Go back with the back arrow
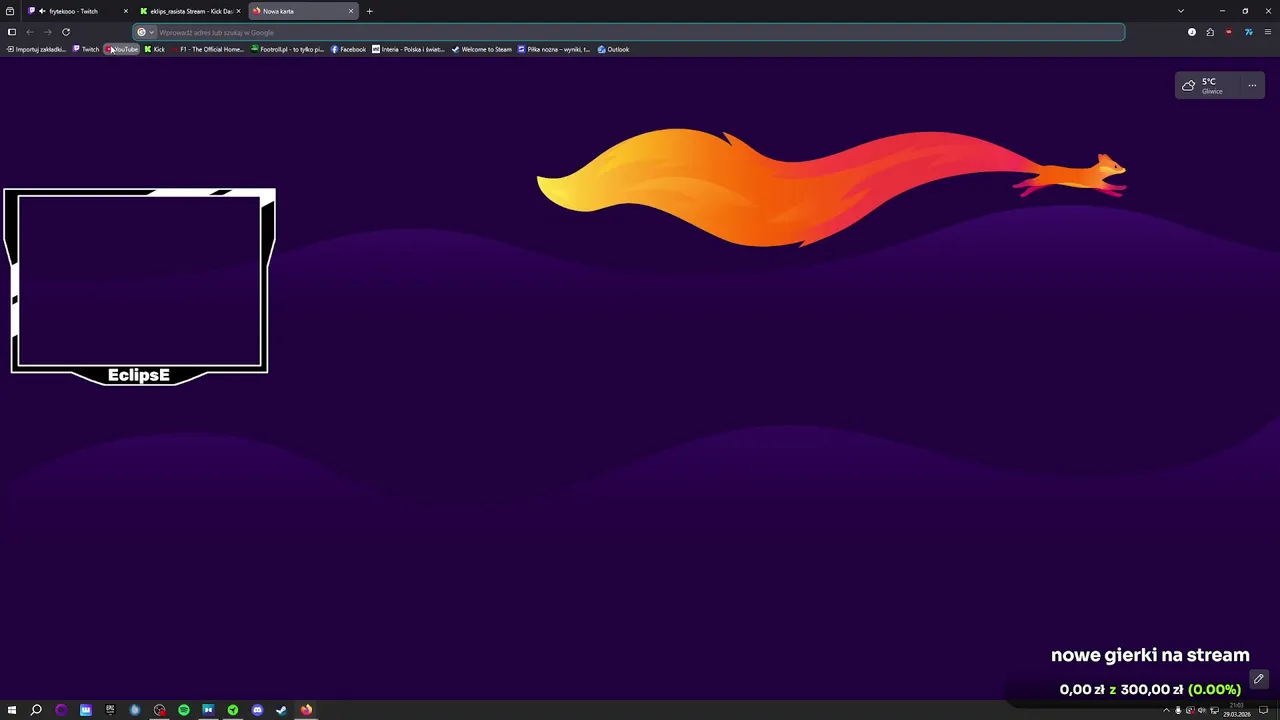1280x720 pixels. click(30, 32)
